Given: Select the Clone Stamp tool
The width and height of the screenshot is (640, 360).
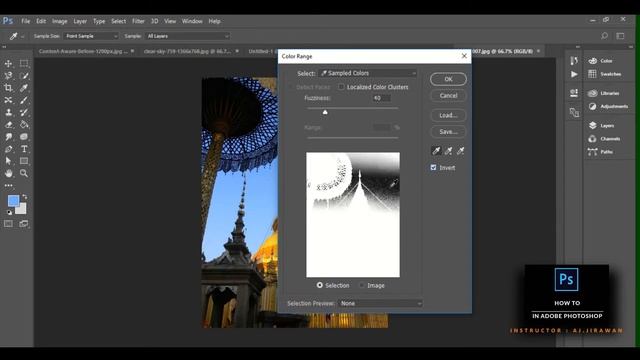Looking at the screenshot, I should [x=8, y=112].
